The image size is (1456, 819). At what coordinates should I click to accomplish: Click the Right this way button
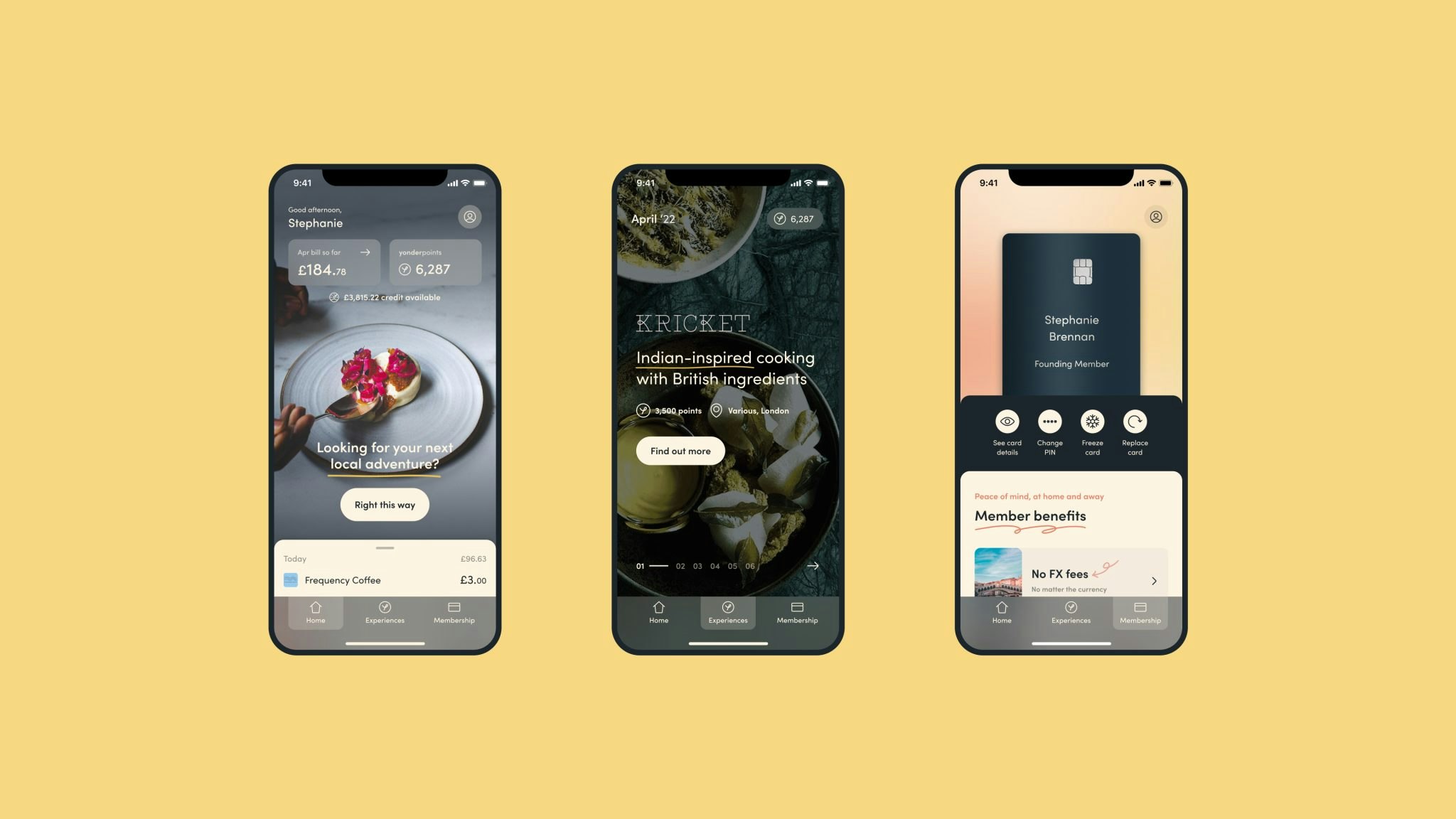point(384,504)
